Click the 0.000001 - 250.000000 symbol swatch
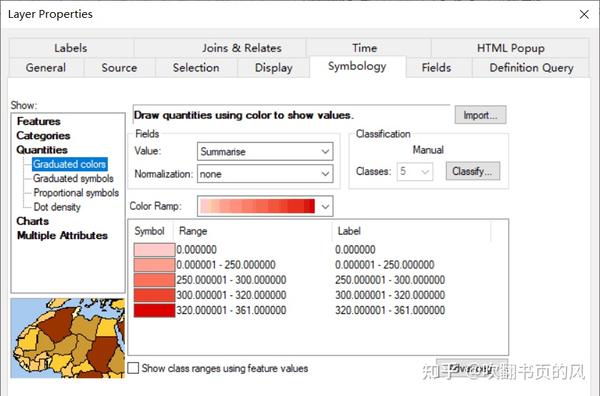The width and height of the screenshot is (600, 396). point(154,265)
